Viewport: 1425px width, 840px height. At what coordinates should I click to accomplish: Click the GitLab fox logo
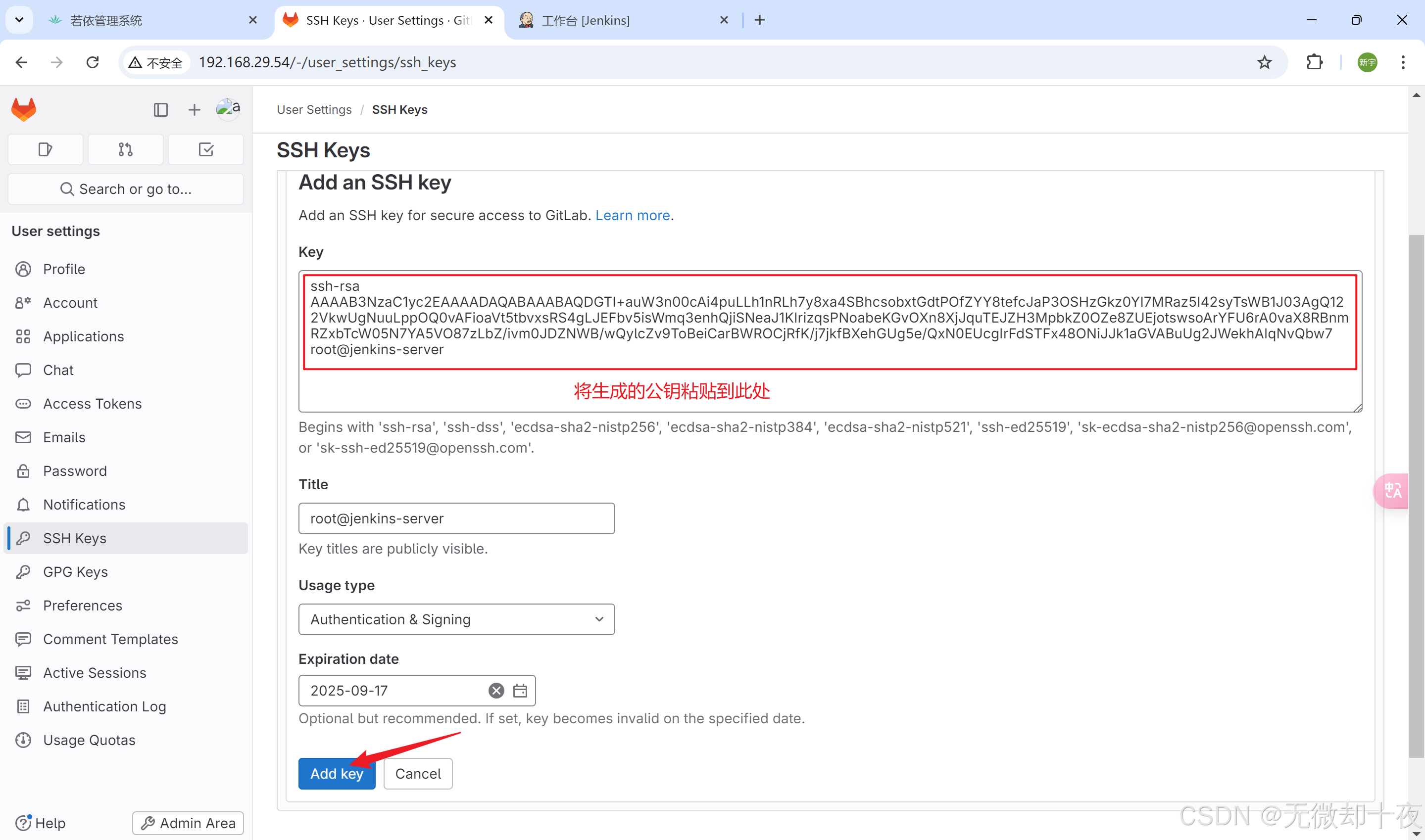pyautogui.click(x=24, y=109)
